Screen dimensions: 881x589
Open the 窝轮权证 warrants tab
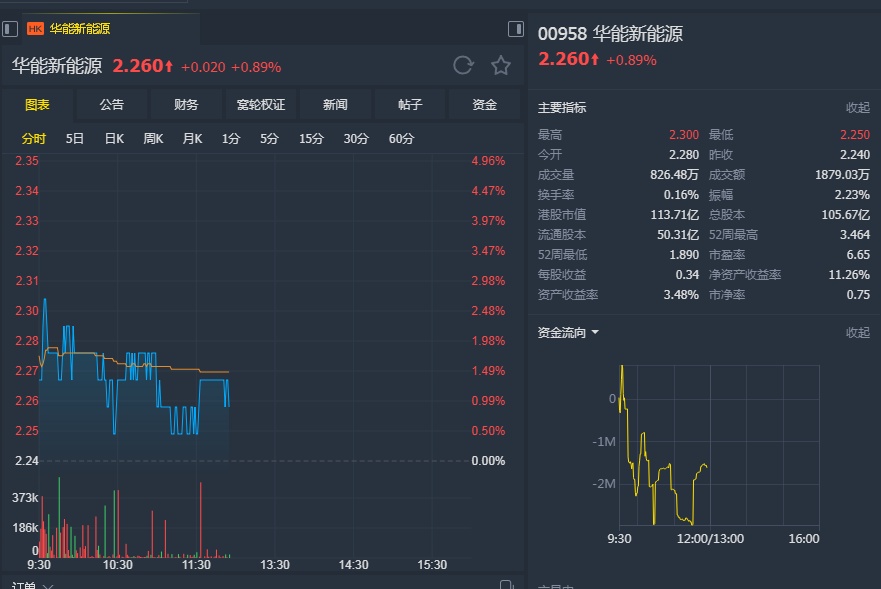(261, 105)
